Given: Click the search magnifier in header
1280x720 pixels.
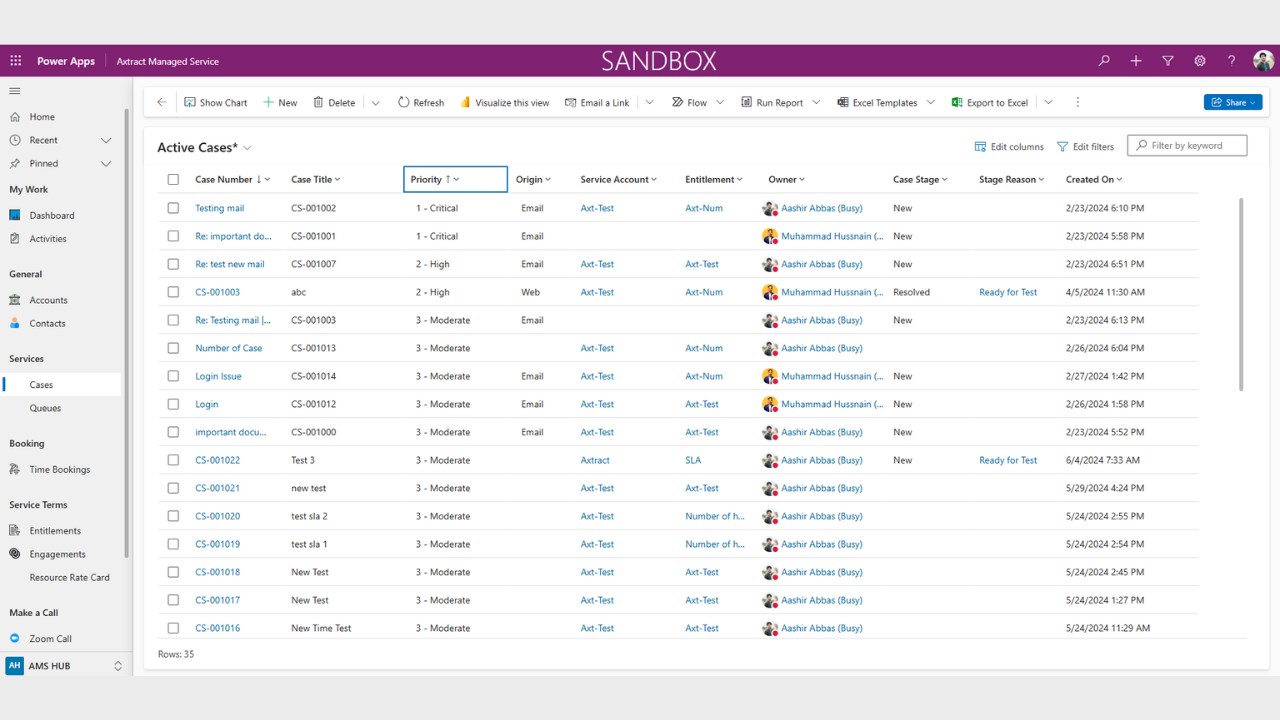Looking at the screenshot, I should tap(1104, 61).
